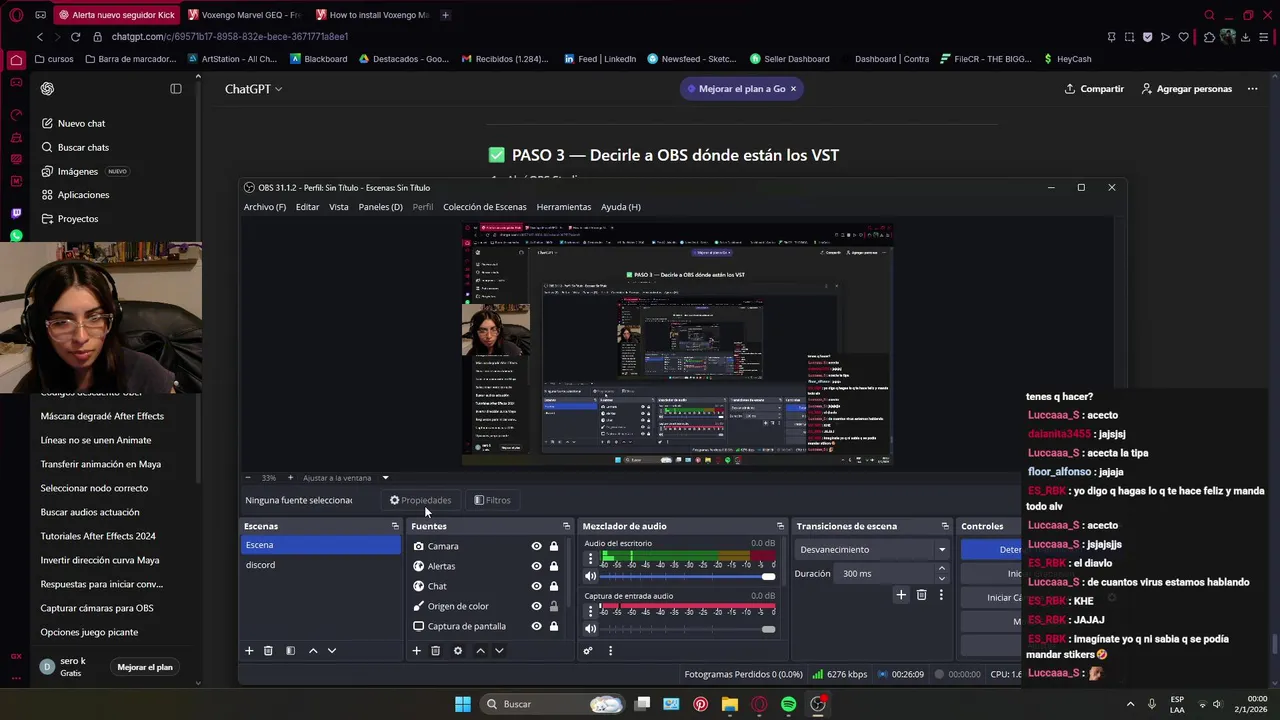Click Filtros button in OBS source toolbar
Screen dimensions: 1280x720
pos(492,500)
